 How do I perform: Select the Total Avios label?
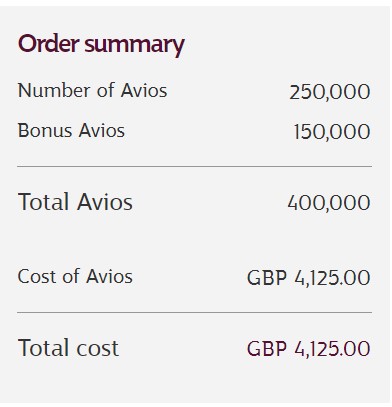pos(75,202)
